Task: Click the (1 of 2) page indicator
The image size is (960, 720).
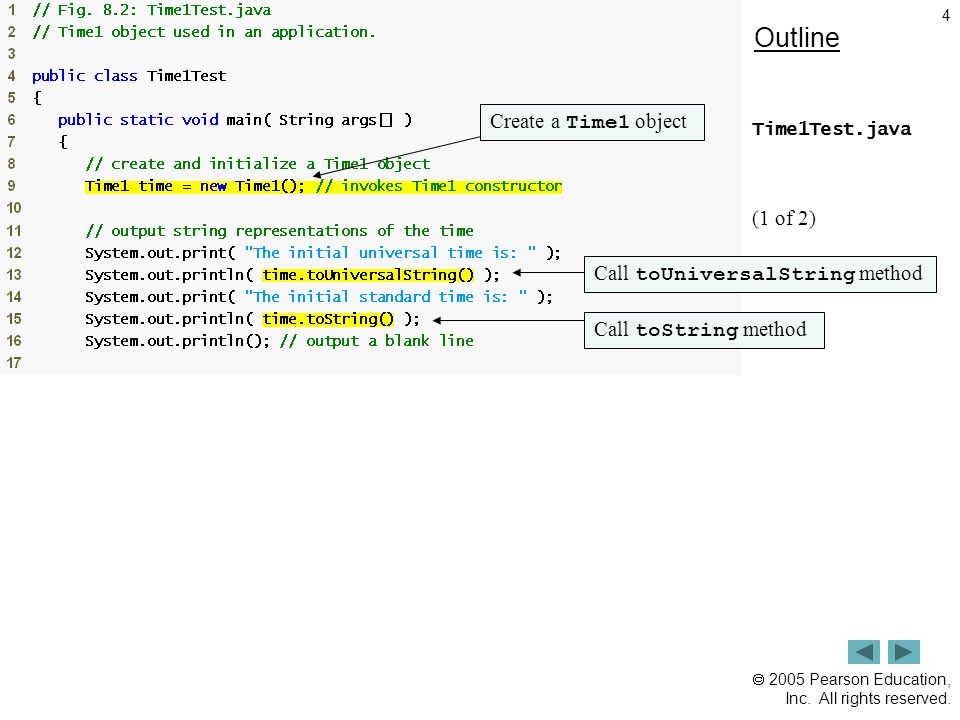Action: pos(784,219)
